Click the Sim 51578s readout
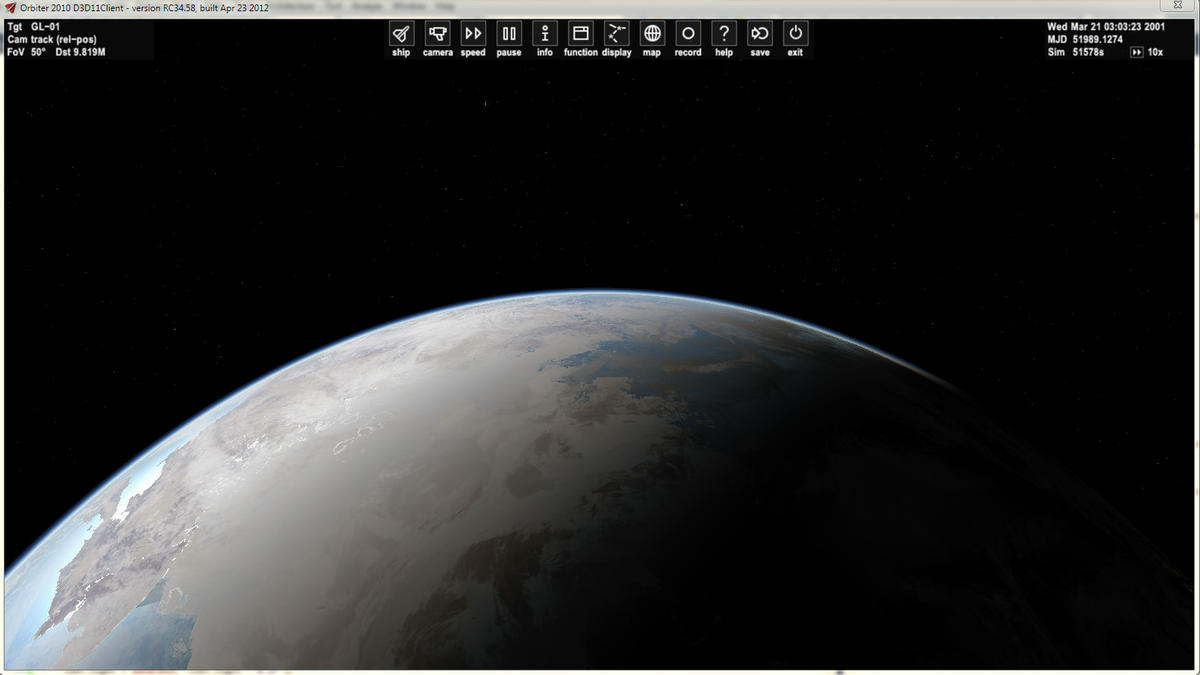Image resolution: width=1200 pixels, height=675 pixels. pos(1075,52)
